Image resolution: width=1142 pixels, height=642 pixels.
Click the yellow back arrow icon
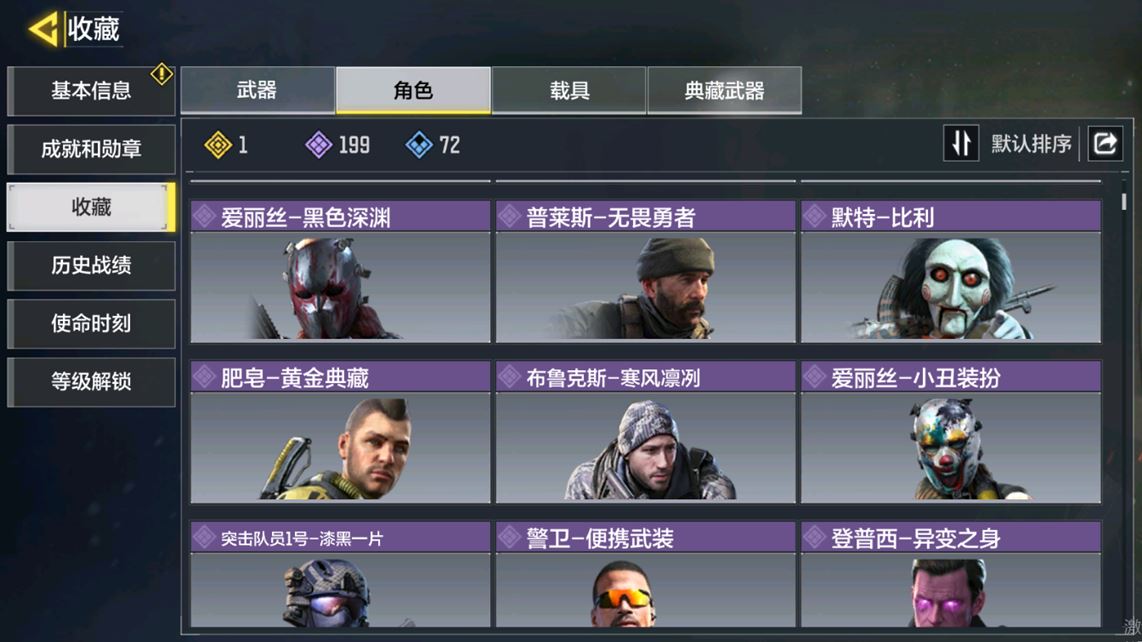coord(43,30)
